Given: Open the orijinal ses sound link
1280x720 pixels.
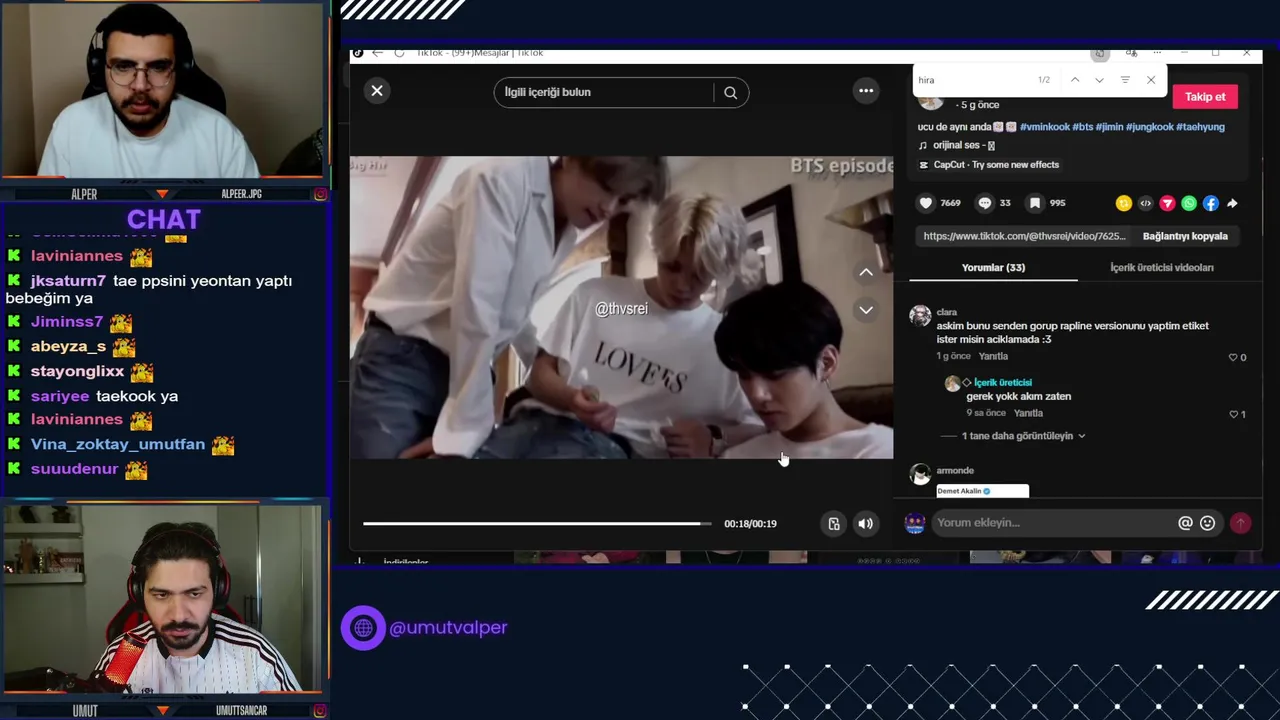Looking at the screenshot, I should [x=956, y=146].
